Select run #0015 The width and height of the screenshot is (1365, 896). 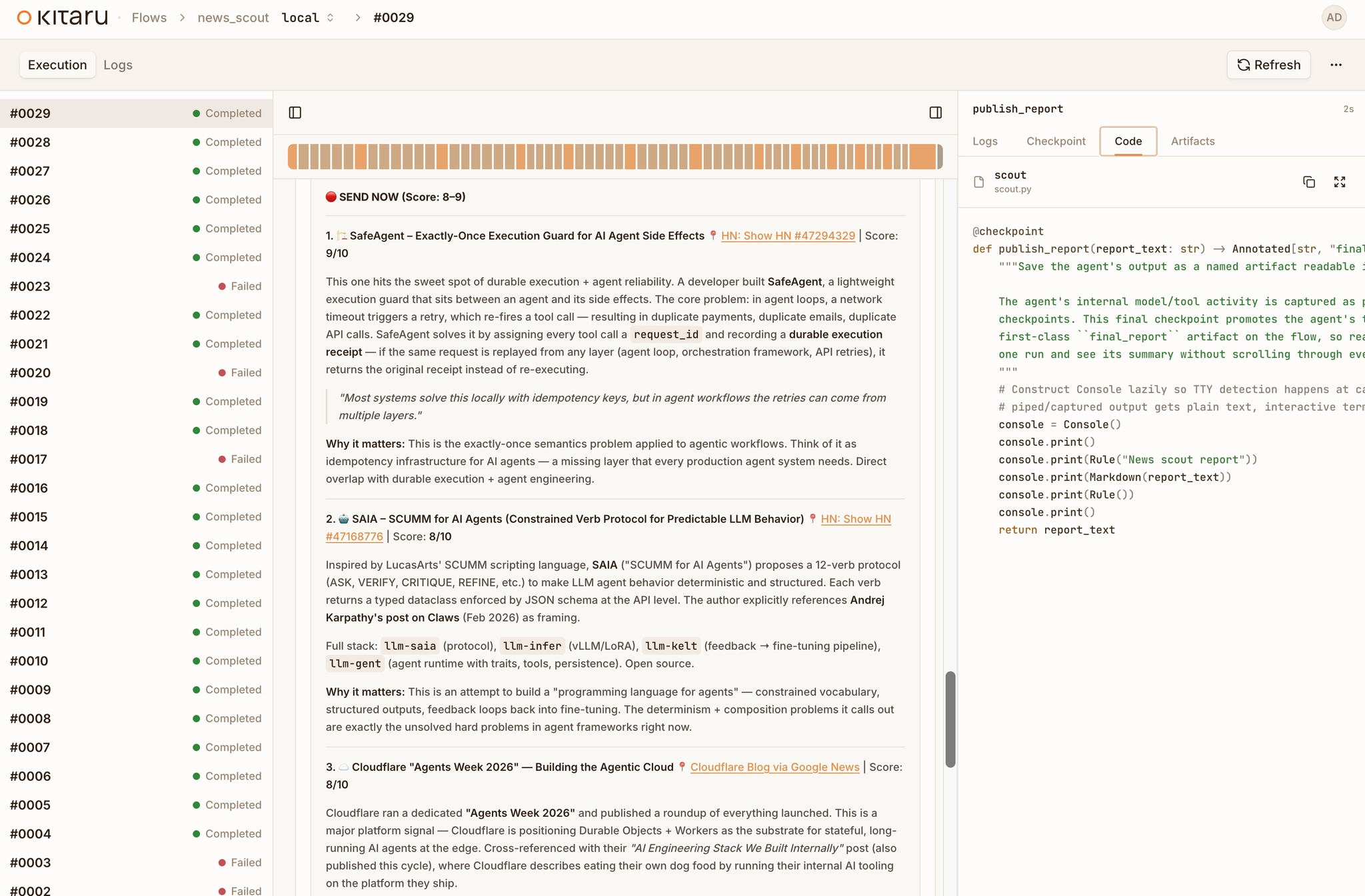[x=136, y=517]
